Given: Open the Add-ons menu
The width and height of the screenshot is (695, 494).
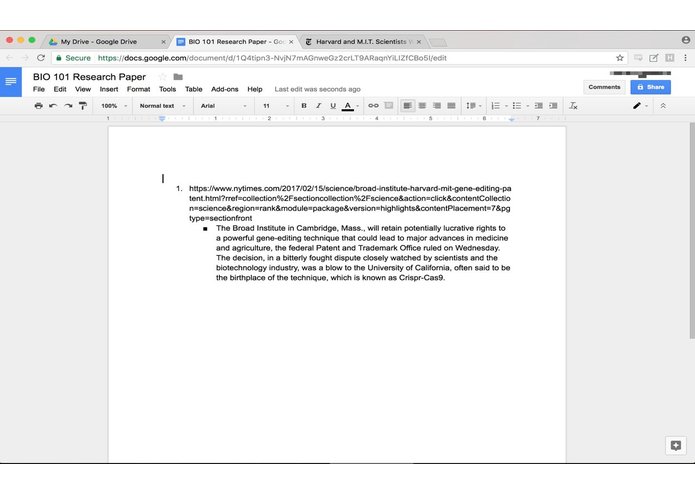Looking at the screenshot, I should pyautogui.click(x=225, y=89).
